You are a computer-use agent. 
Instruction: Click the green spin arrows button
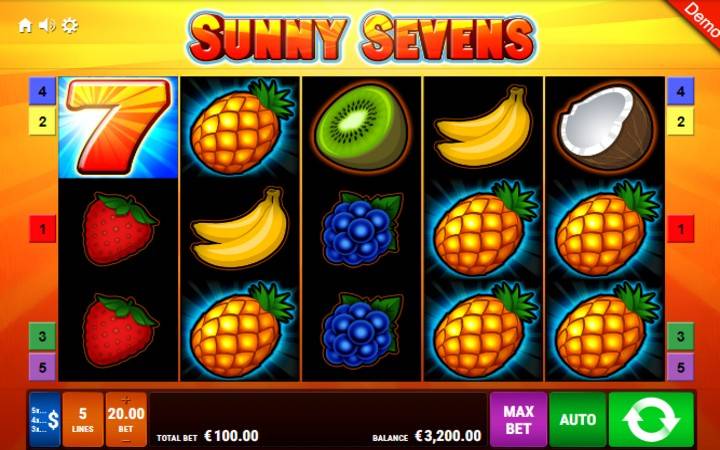tap(651, 419)
